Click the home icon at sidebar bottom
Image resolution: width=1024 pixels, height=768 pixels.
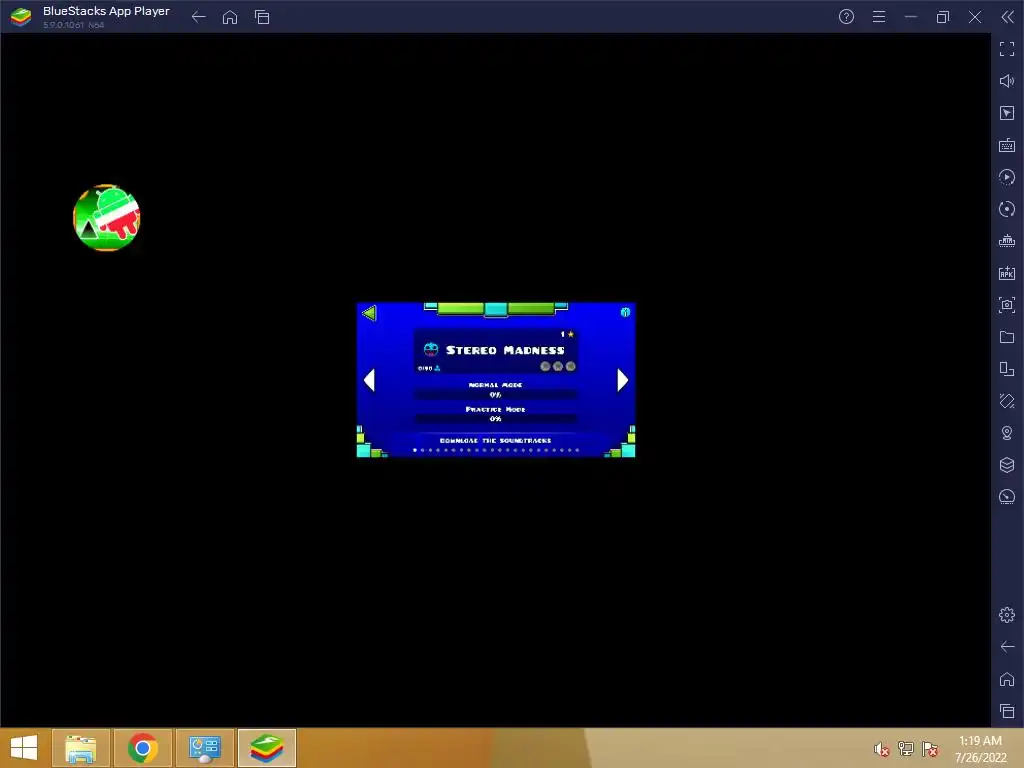tap(1006, 679)
